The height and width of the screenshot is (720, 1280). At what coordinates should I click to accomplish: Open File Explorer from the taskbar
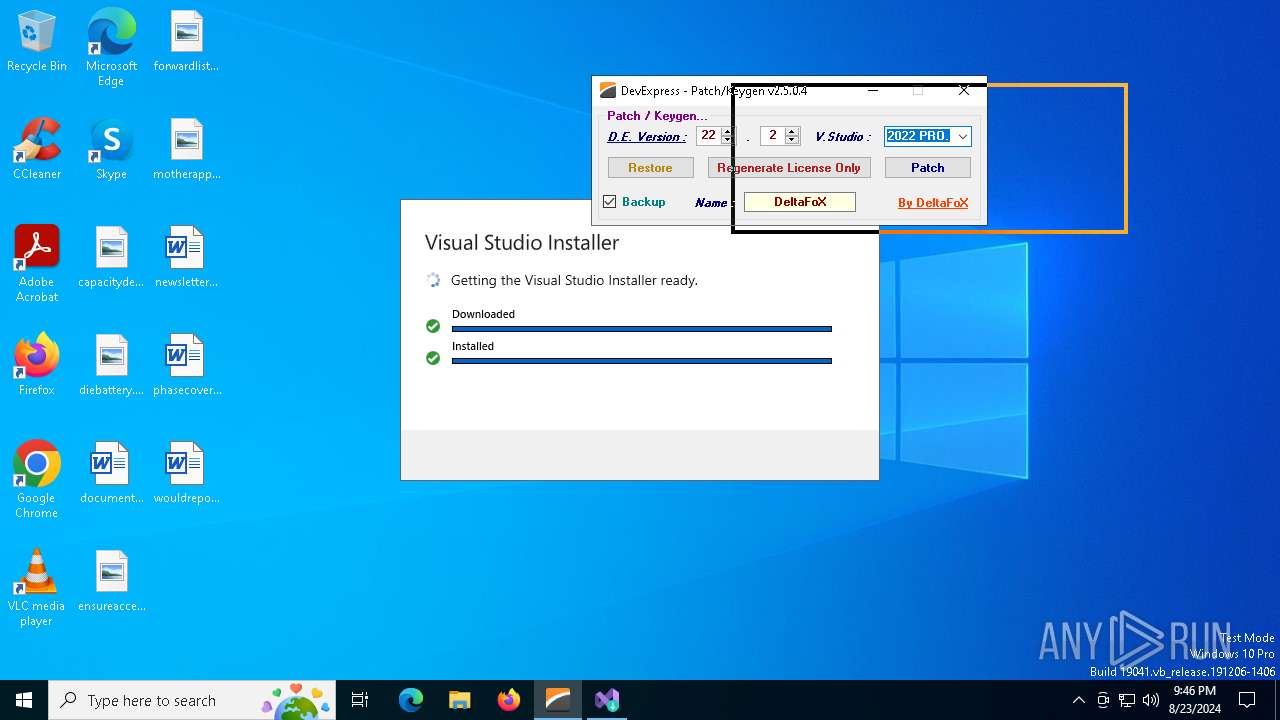[459, 700]
